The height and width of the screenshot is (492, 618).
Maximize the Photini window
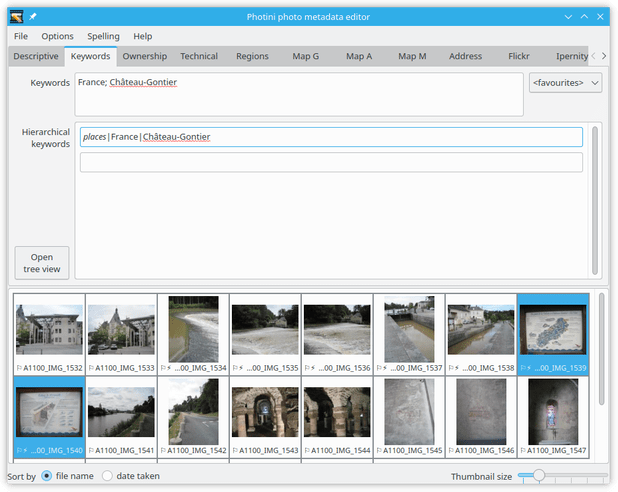pos(584,17)
